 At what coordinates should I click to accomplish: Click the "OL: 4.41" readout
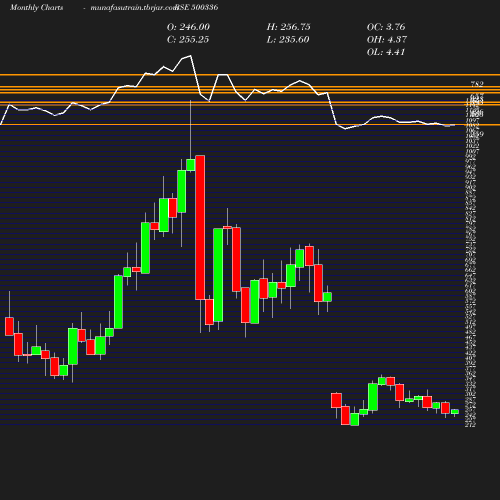(x=386, y=52)
